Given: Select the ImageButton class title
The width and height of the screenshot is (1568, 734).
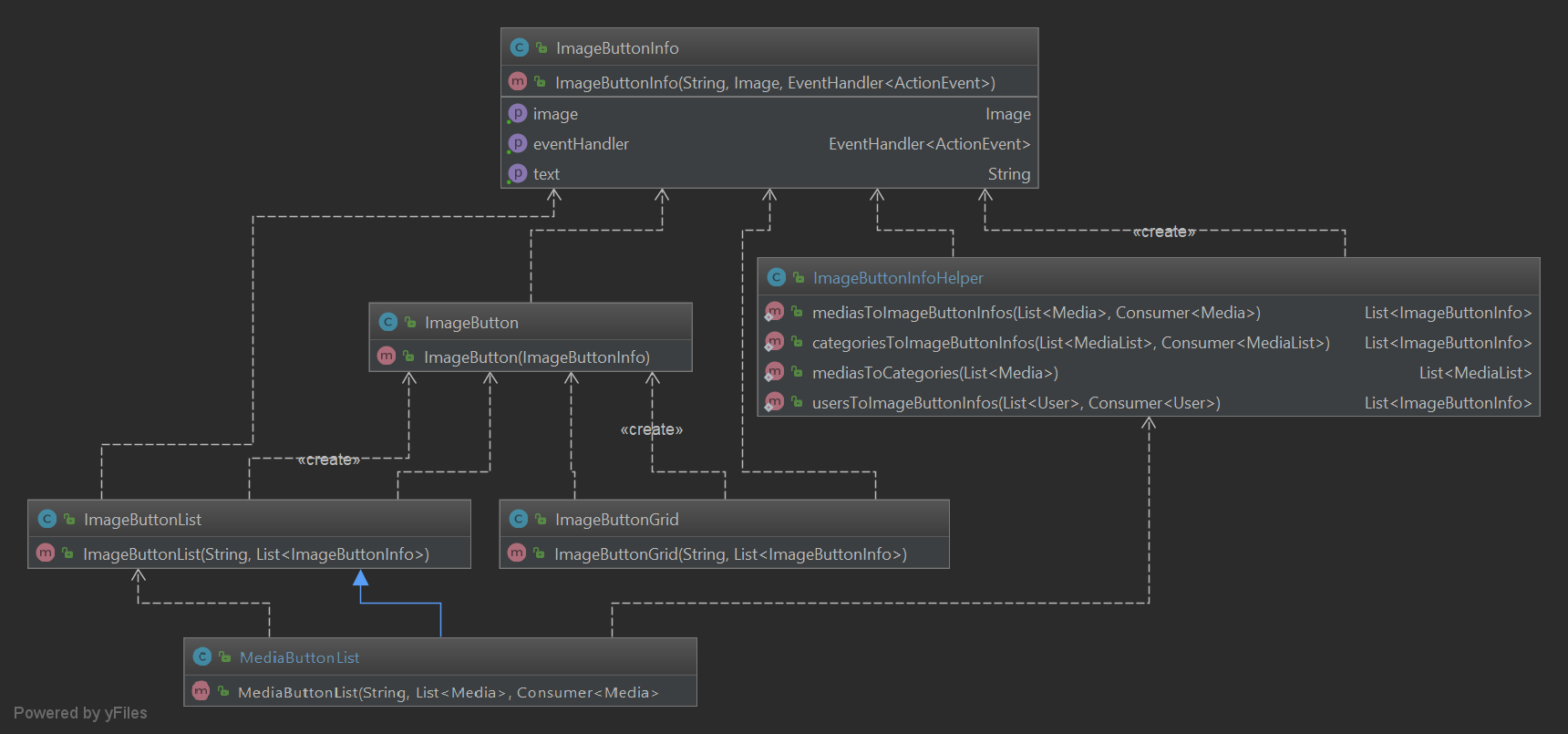Looking at the screenshot, I should pos(471,323).
